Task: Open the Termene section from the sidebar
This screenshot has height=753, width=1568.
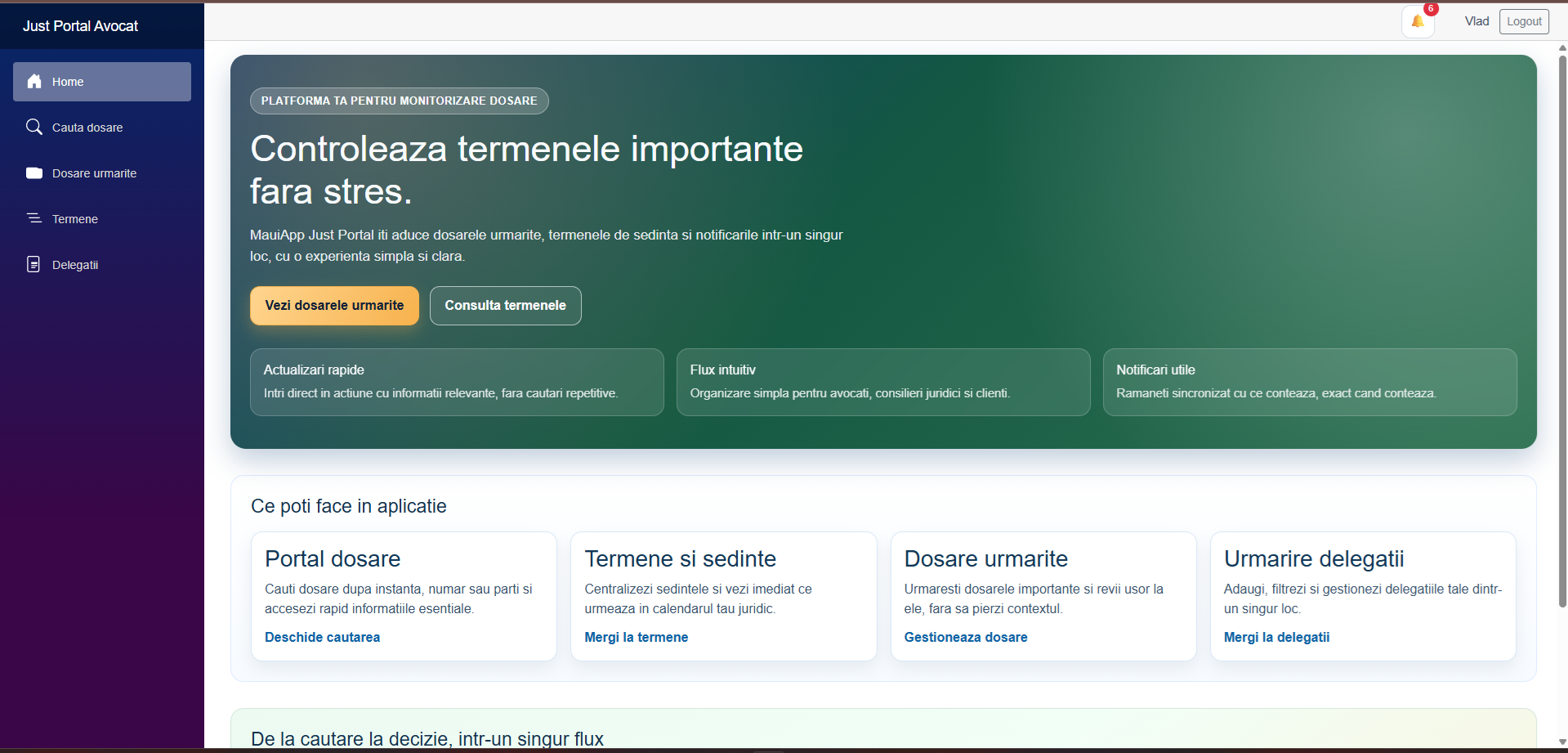Action: point(74,218)
